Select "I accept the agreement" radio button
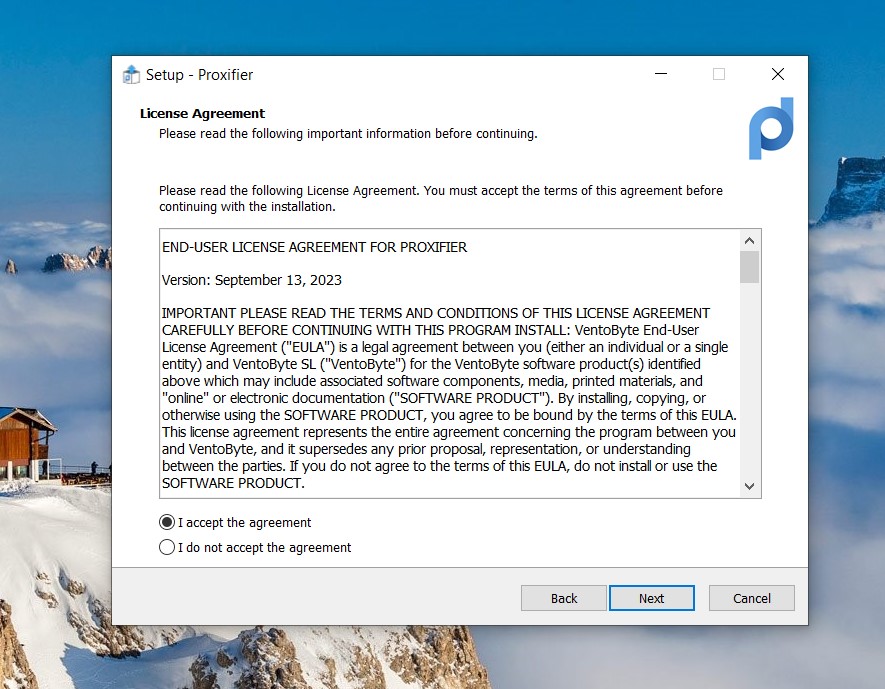The image size is (885, 689). pos(167,522)
